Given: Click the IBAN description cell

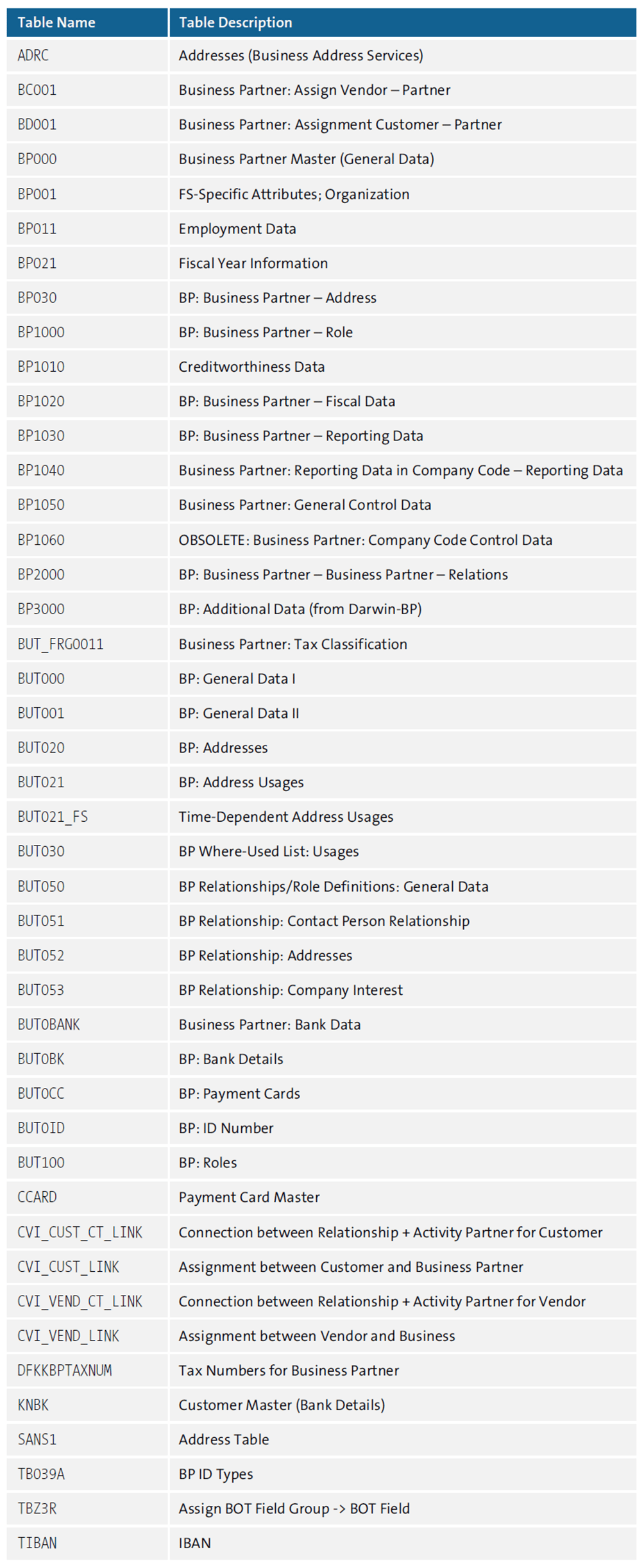Looking at the screenshot, I should click(x=194, y=1543).
